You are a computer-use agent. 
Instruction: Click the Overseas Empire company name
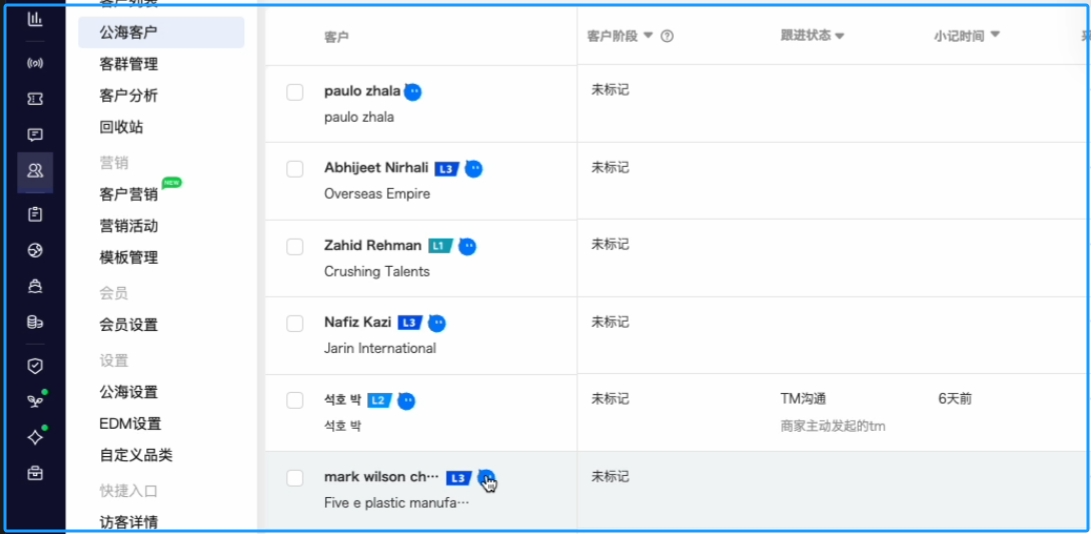pos(377,194)
